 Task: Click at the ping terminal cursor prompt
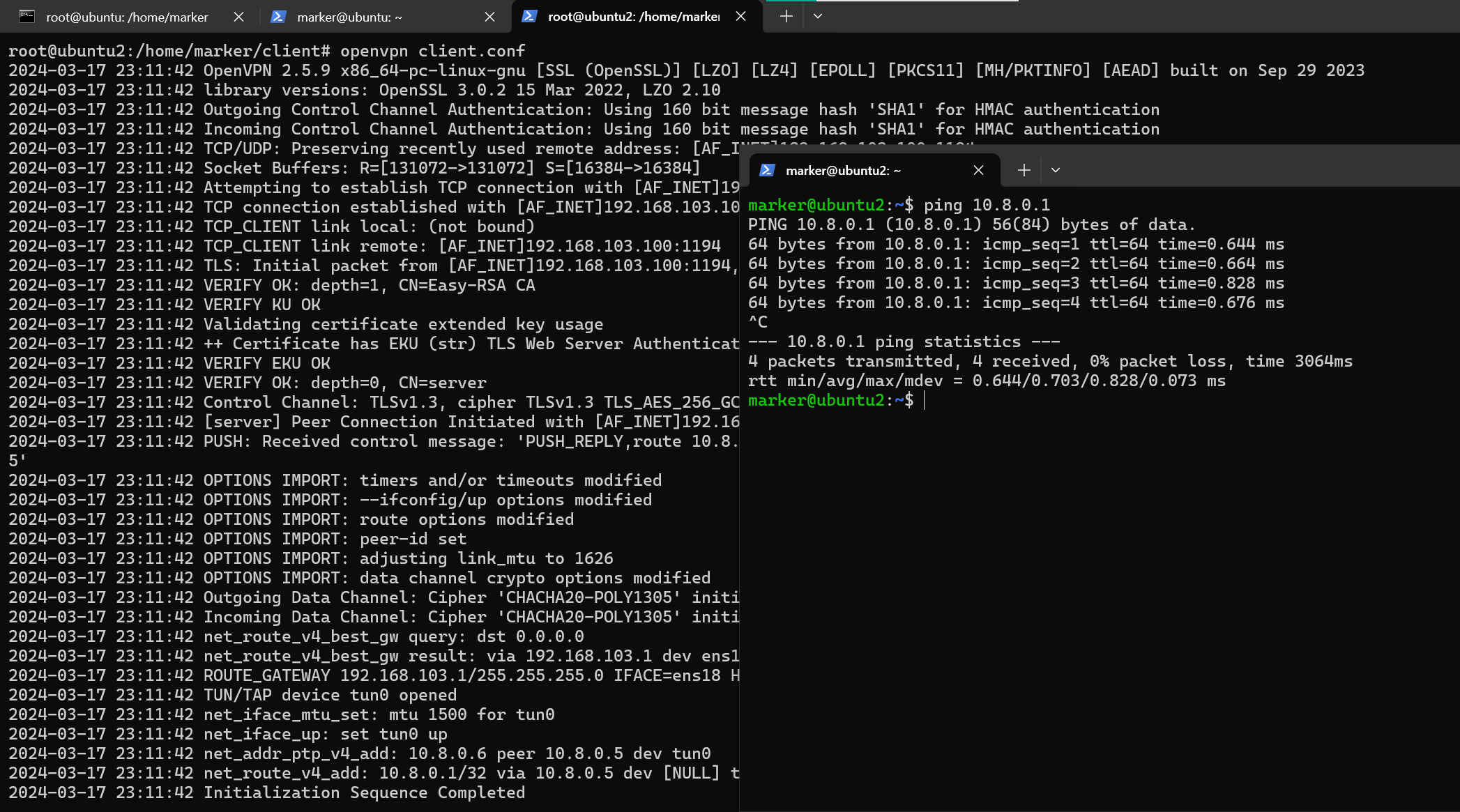[925, 400]
